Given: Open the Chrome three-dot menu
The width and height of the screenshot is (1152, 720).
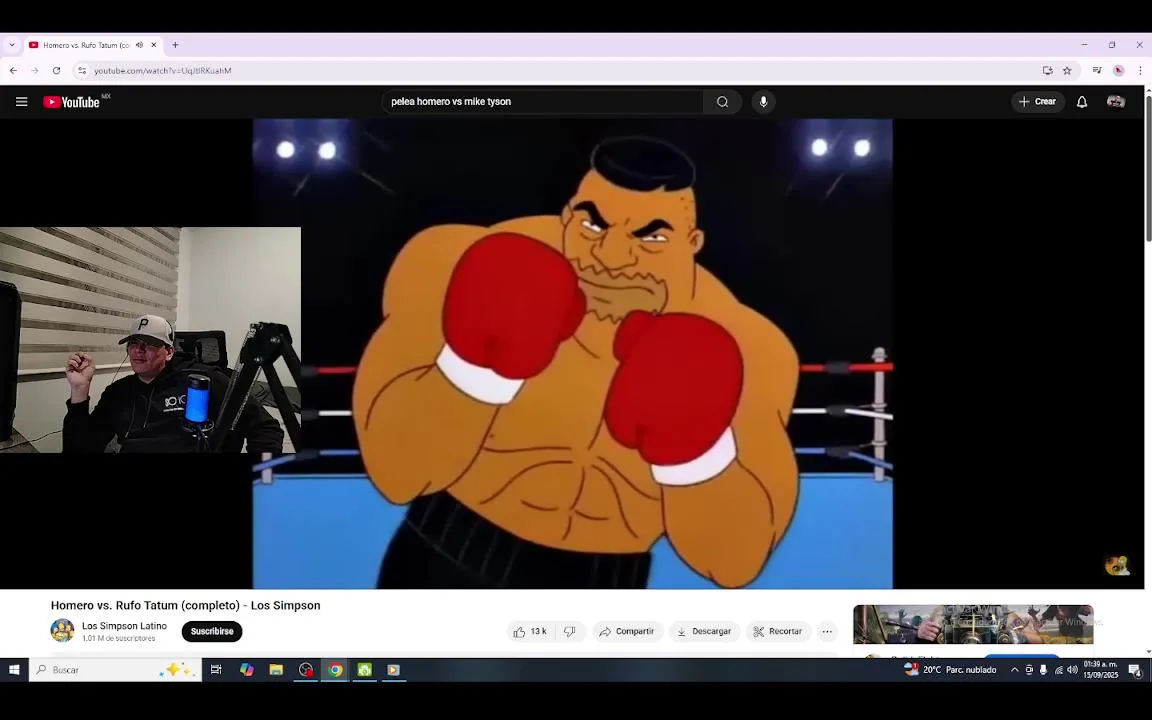Looking at the screenshot, I should click(1140, 71).
